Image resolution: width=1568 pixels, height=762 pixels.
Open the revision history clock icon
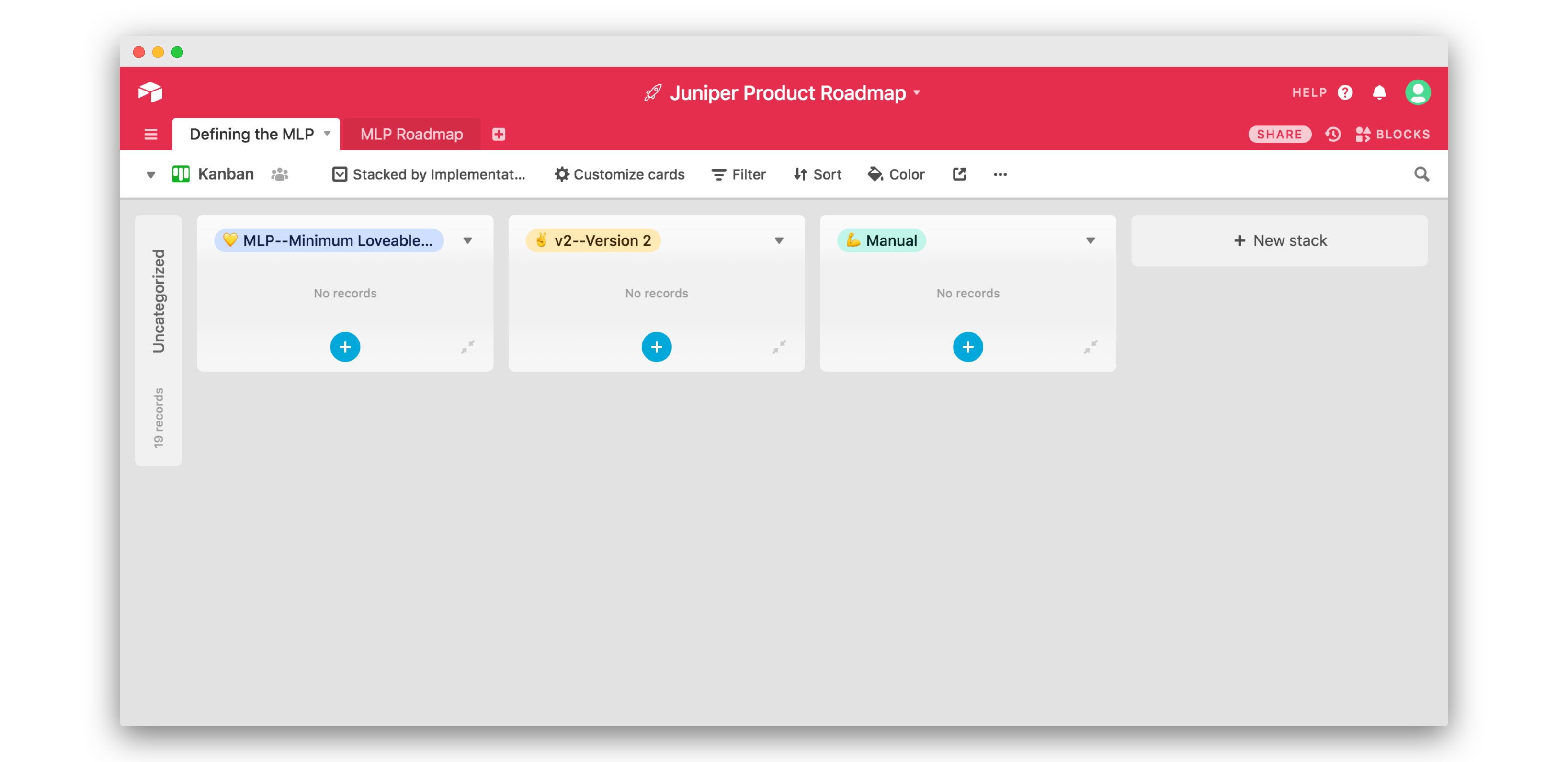coord(1332,134)
